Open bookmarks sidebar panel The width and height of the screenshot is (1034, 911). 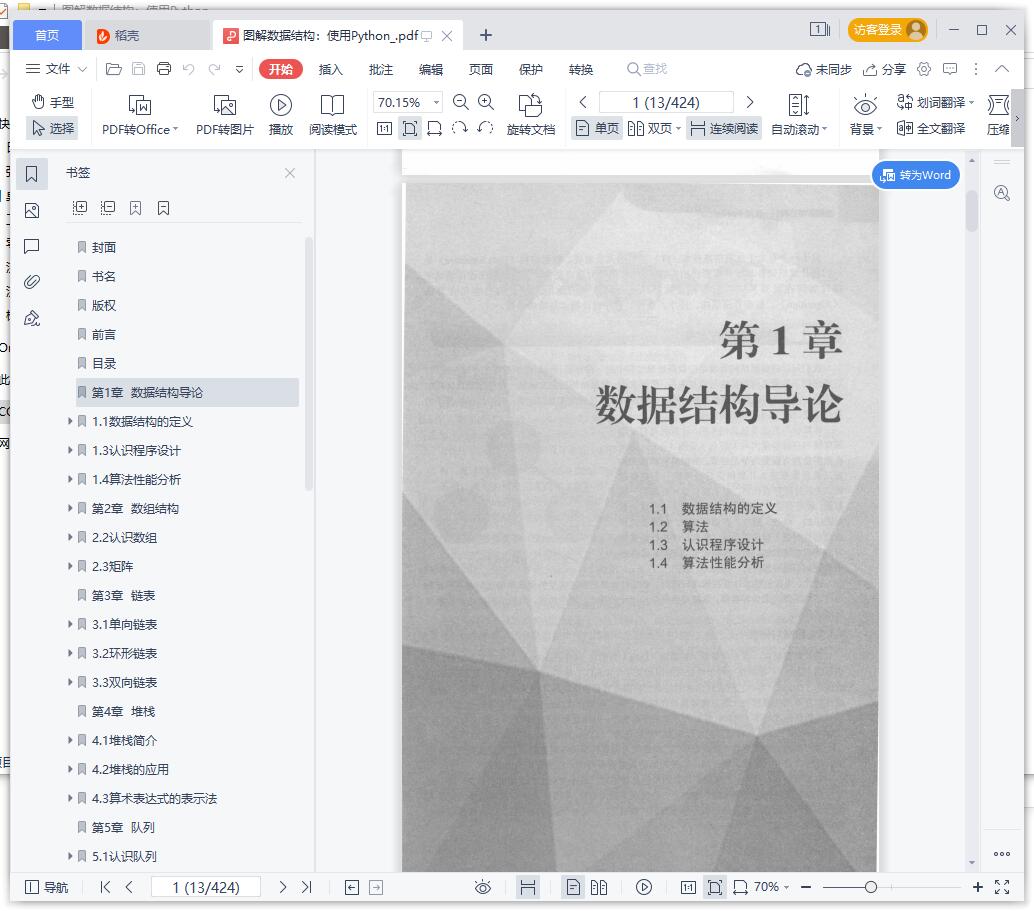[x=32, y=174]
